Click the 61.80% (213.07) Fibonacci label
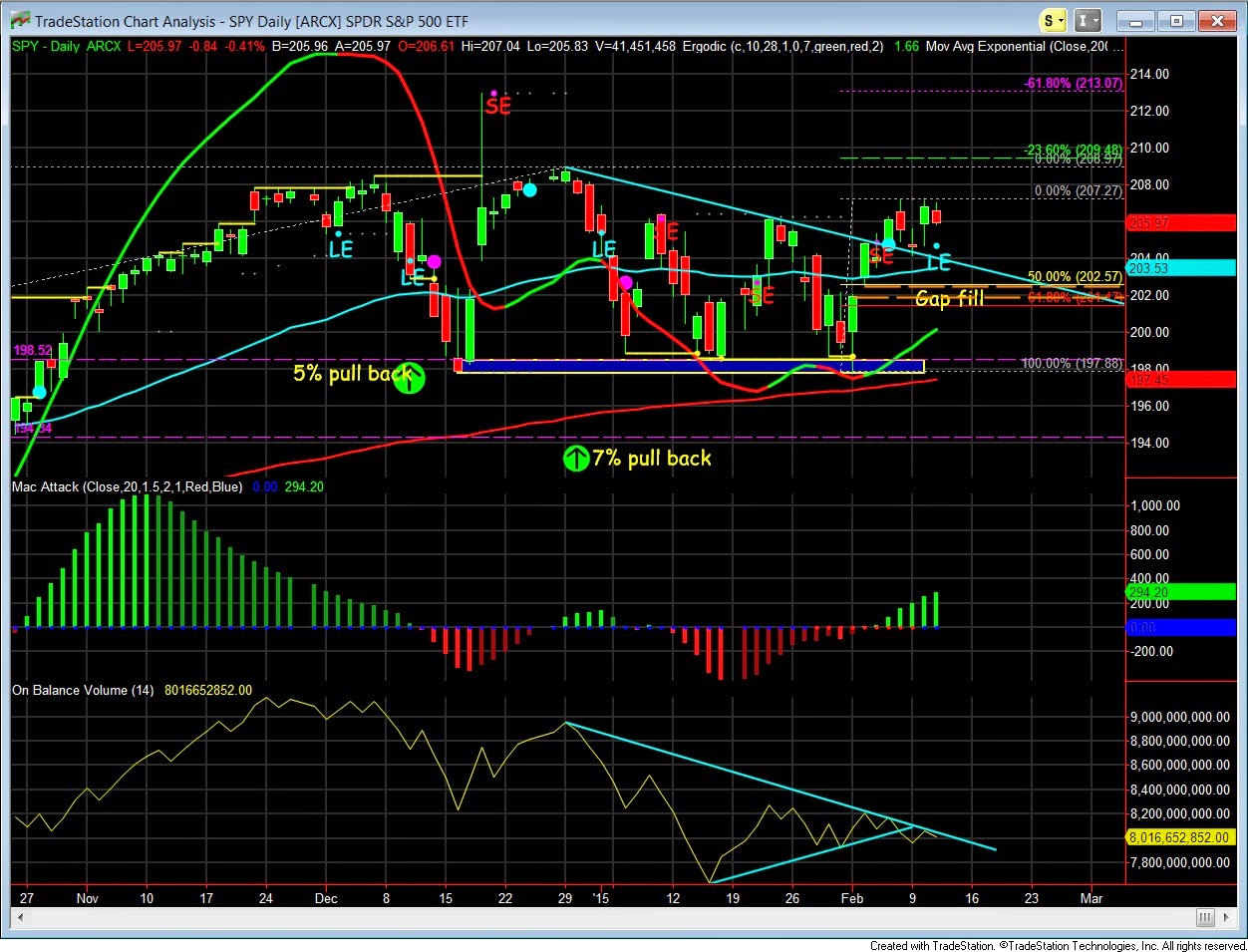This screenshot has height=952, width=1248. click(x=1074, y=84)
